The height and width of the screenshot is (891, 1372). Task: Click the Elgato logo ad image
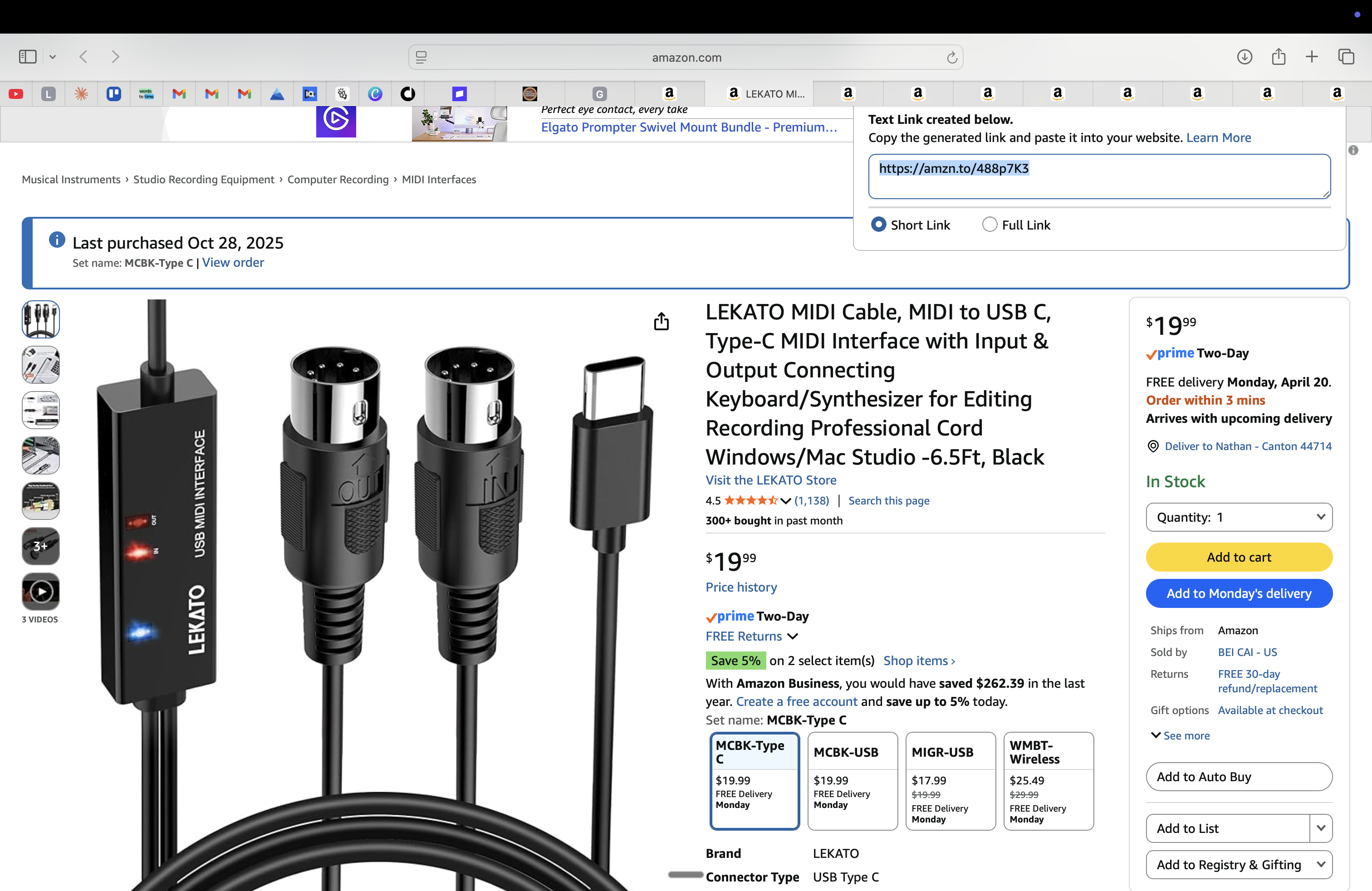(336, 122)
